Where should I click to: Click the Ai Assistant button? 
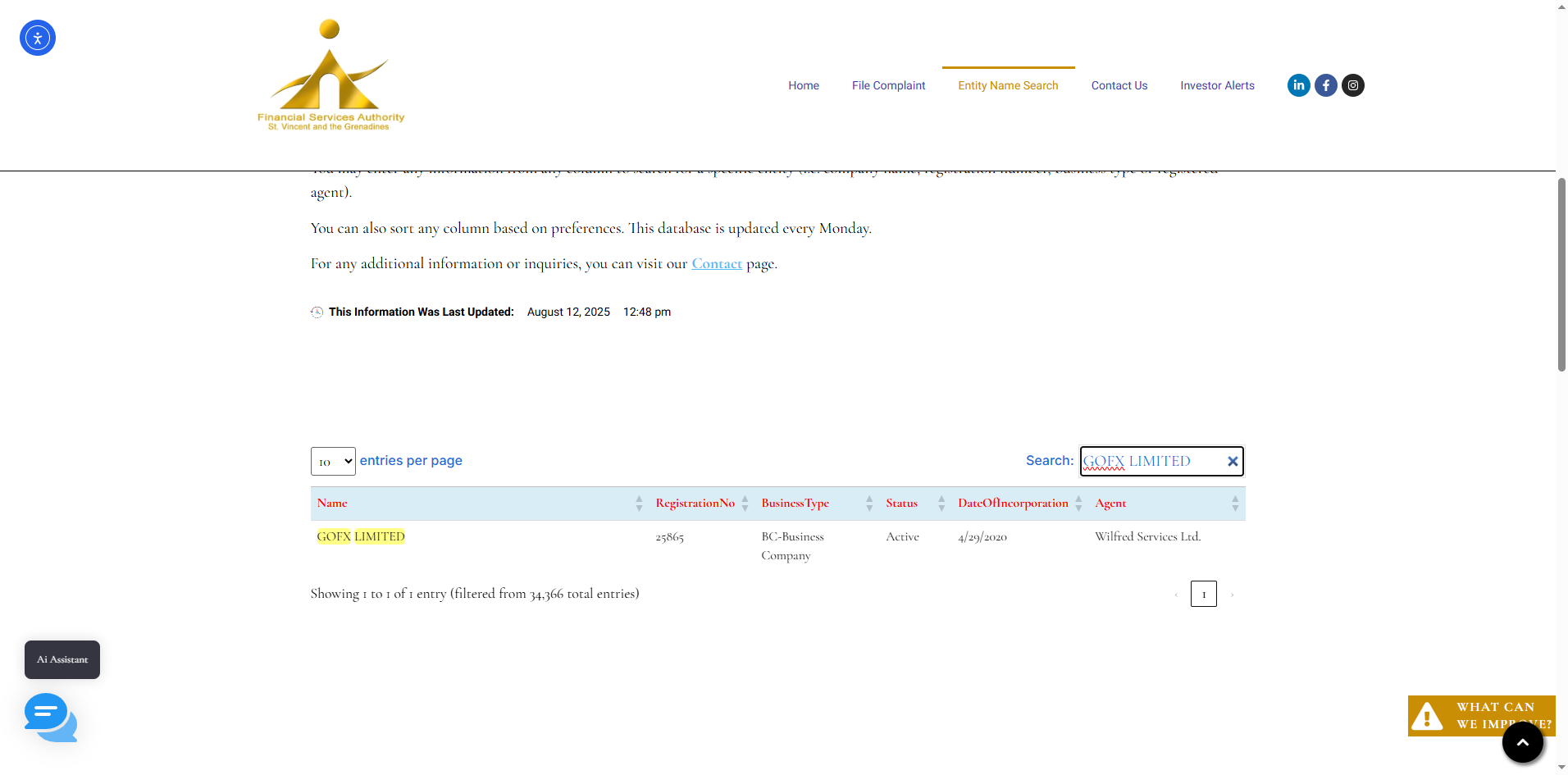62,659
